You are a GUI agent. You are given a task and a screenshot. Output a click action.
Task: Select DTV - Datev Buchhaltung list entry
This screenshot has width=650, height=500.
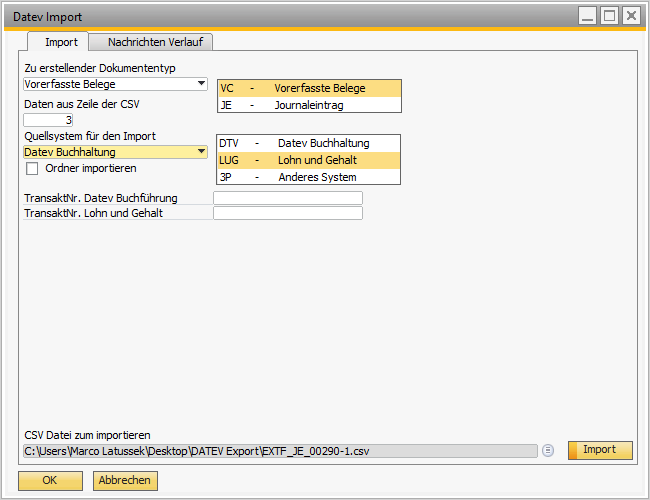pos(308,143)
